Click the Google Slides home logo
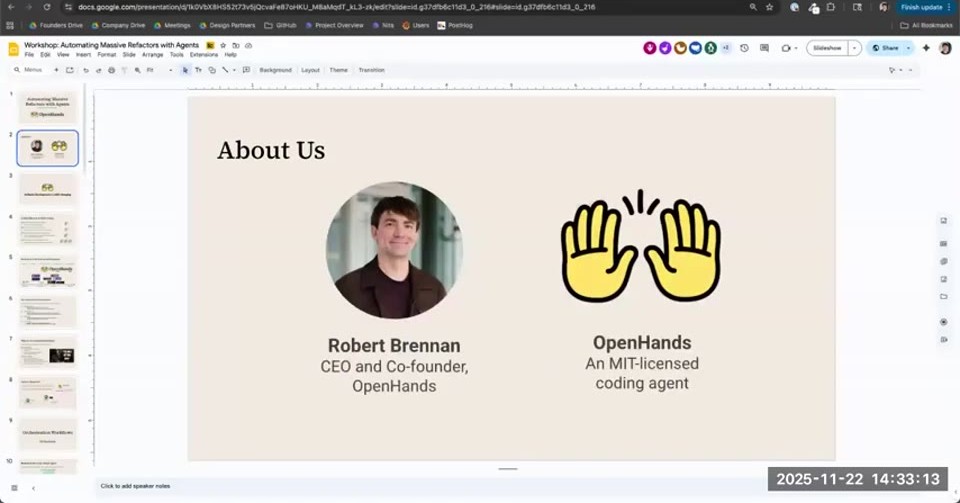The width and height of the screenshot is (960, 503). click(x=13, y=49)
